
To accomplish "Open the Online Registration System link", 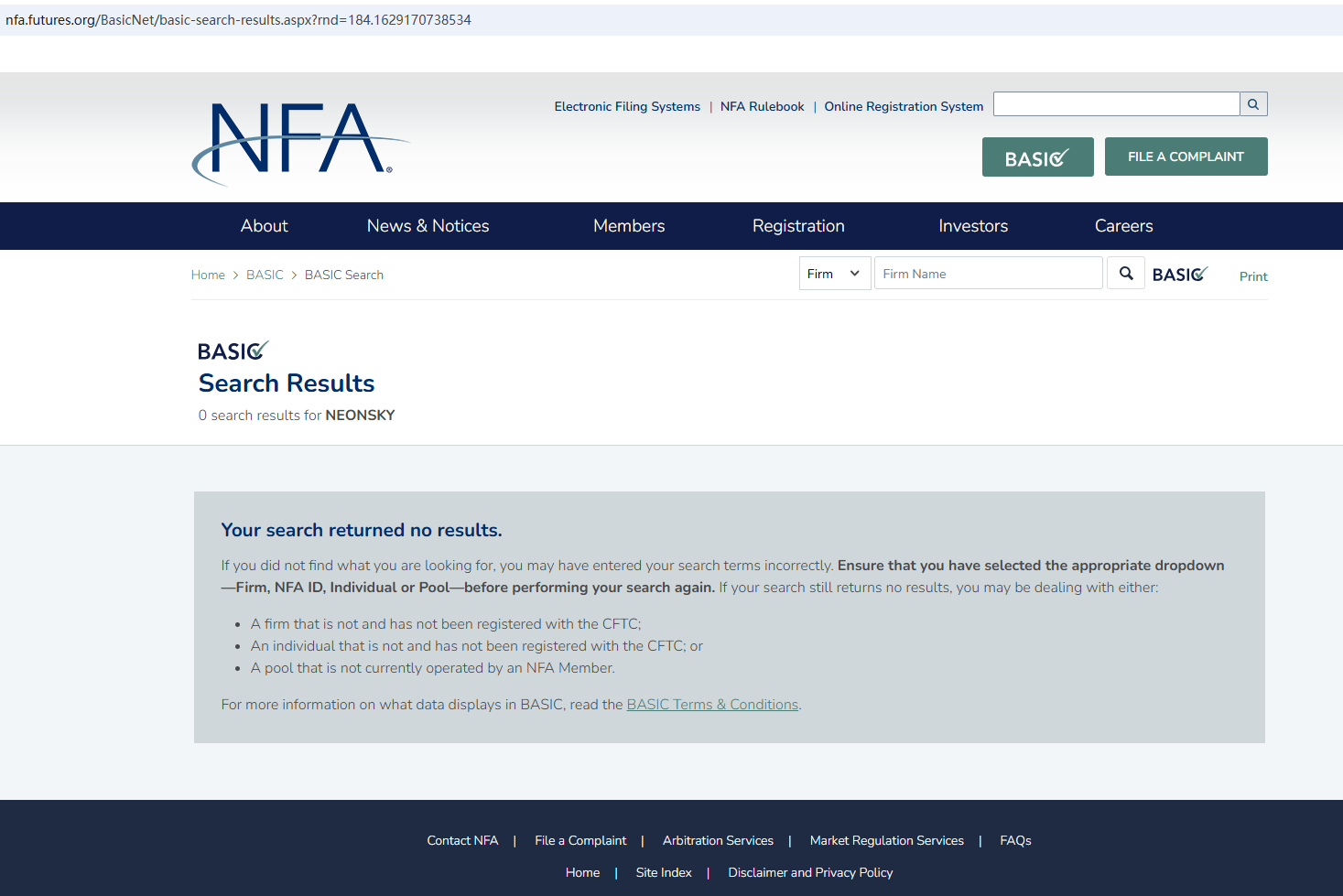I will (904, 107).
